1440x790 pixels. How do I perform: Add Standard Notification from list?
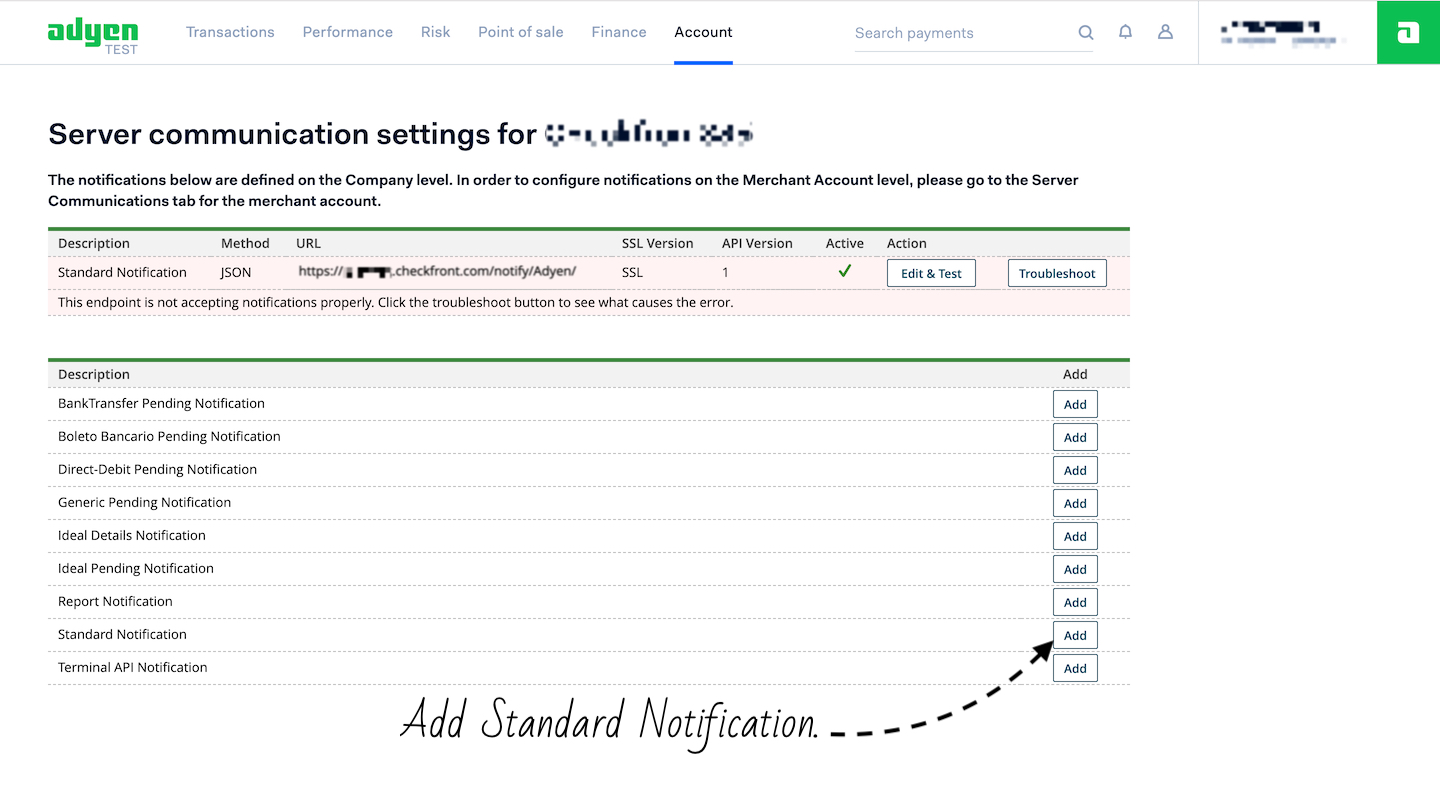click(1075, 635)
